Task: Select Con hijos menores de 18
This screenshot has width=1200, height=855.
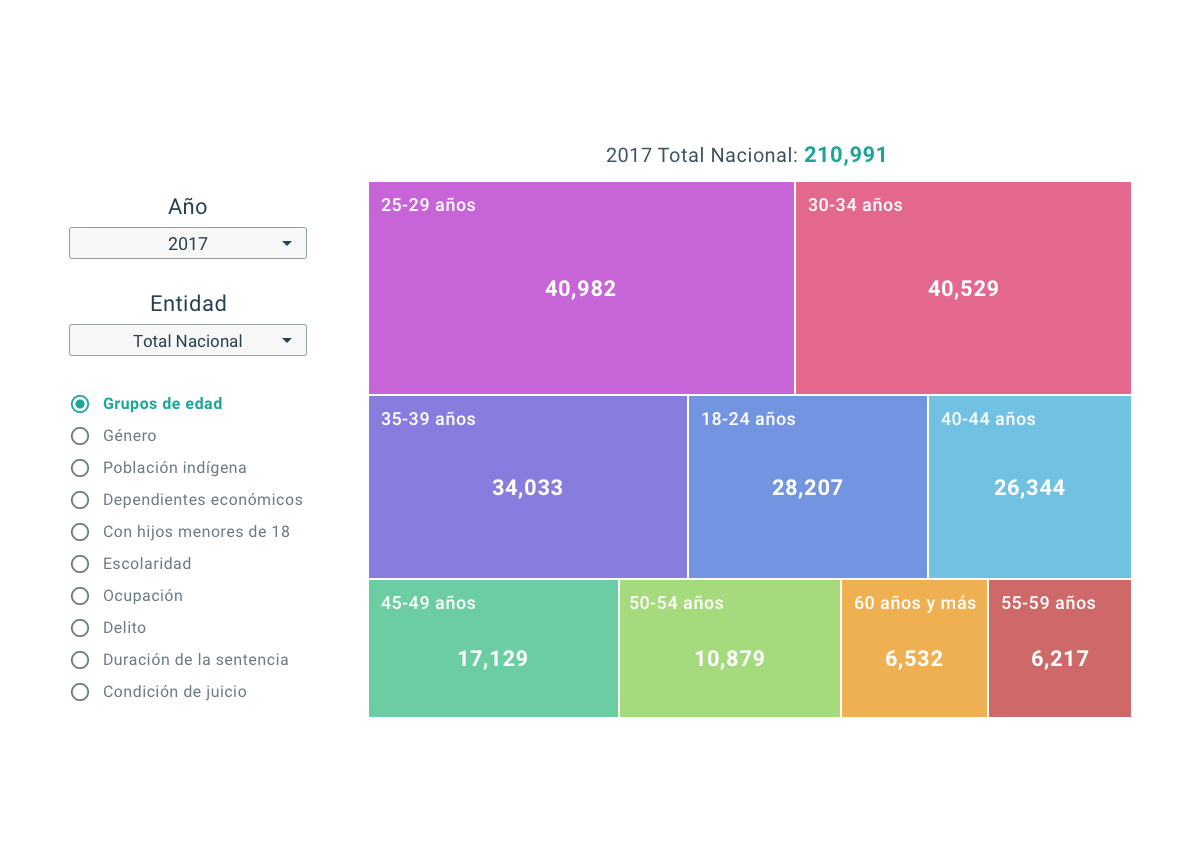Action: point(80,532)
